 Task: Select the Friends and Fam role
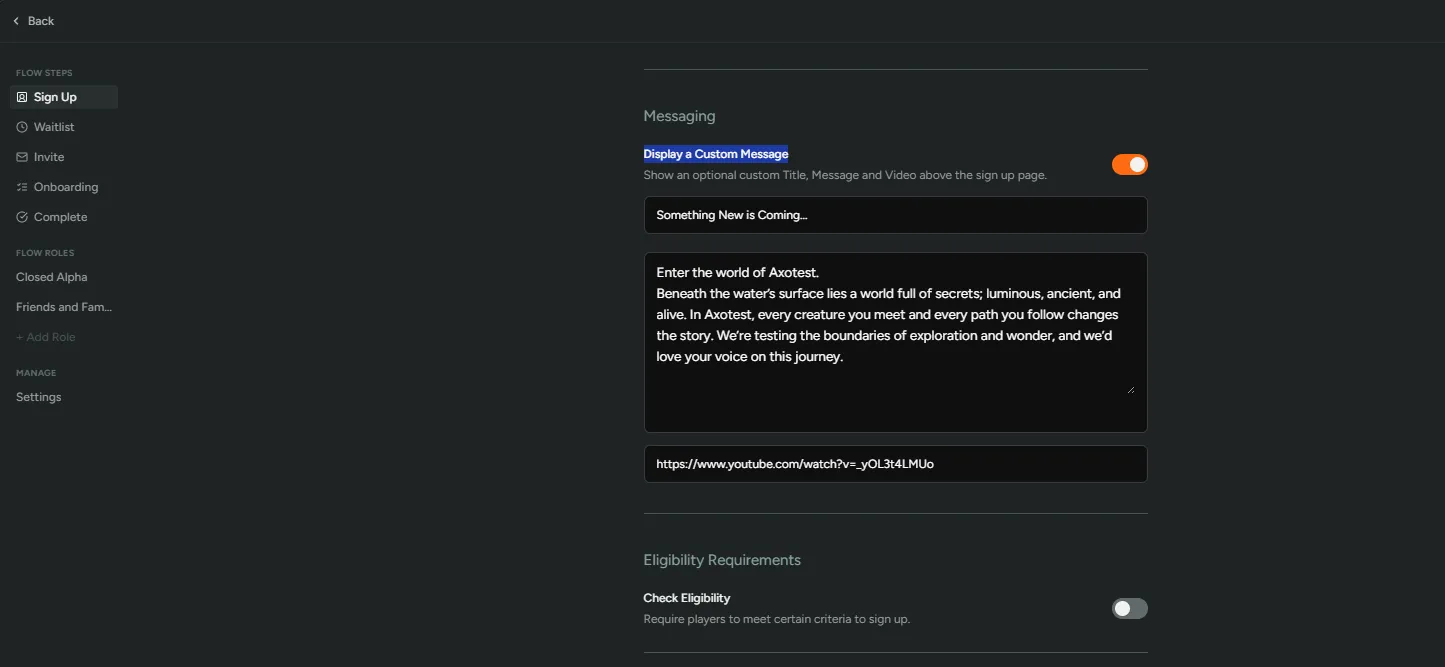click(x=63, y=306)
